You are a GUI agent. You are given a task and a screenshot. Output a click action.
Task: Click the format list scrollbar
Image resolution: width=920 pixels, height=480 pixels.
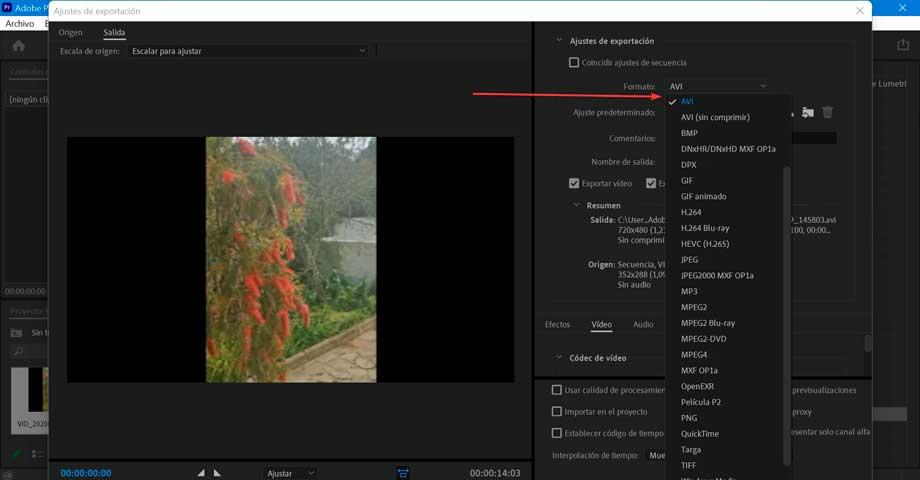point(787,316)
